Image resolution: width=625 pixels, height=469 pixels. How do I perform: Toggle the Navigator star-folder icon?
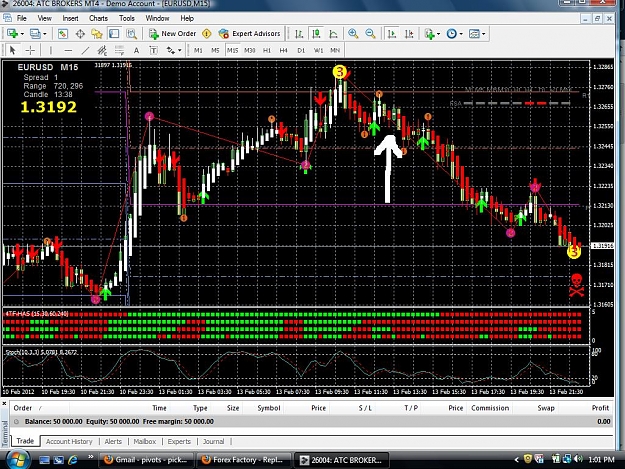97,34
